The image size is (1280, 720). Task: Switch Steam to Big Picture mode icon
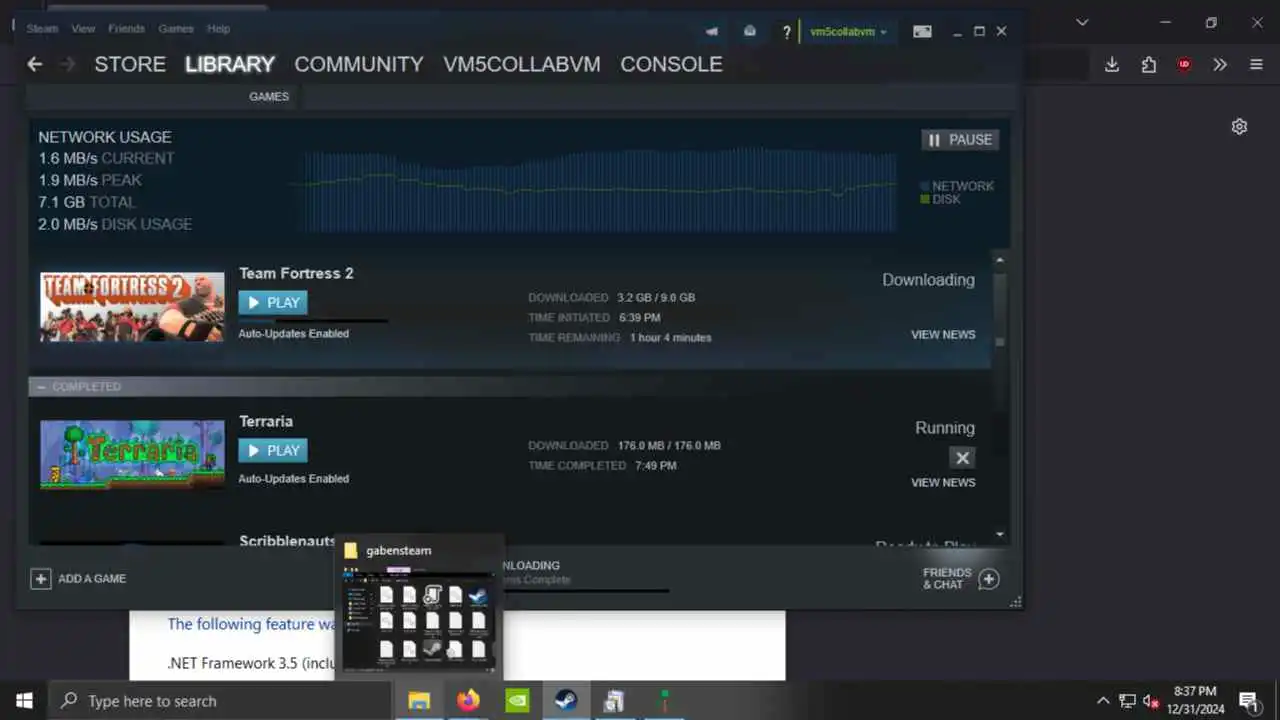922,31
